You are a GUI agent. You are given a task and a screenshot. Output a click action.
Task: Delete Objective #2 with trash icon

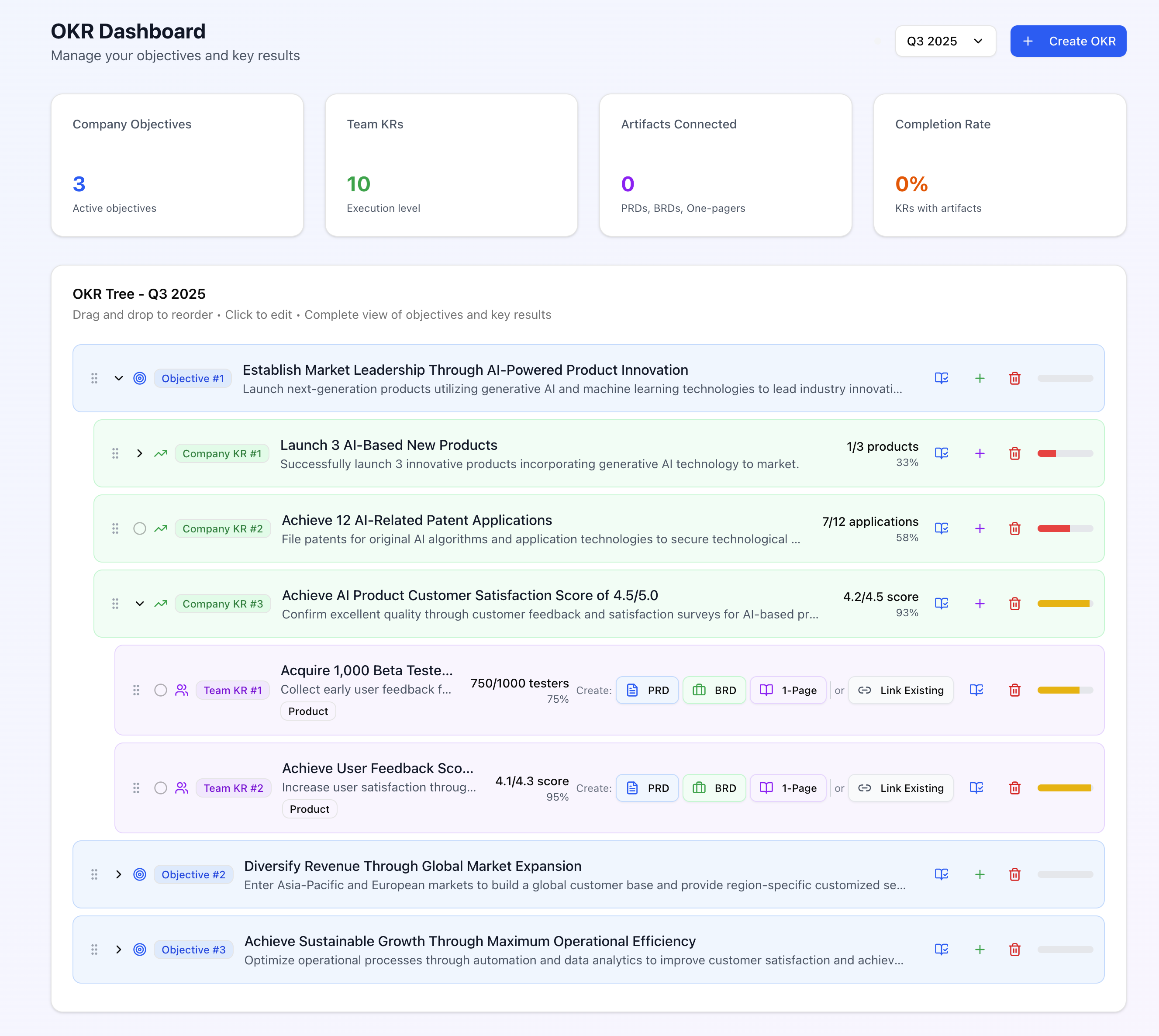[x=1014, y=874]
